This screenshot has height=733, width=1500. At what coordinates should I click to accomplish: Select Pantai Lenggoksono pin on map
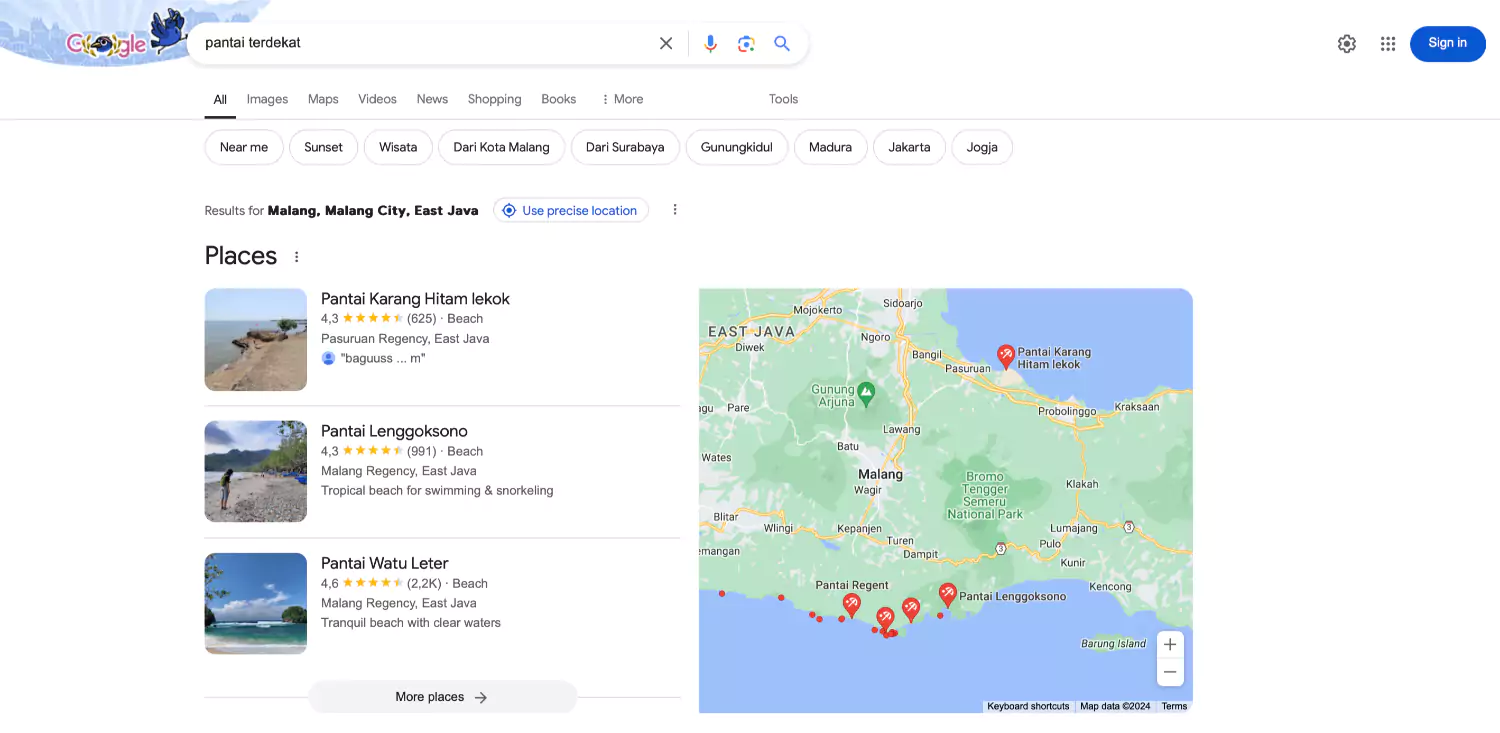[x=947, y=595]
